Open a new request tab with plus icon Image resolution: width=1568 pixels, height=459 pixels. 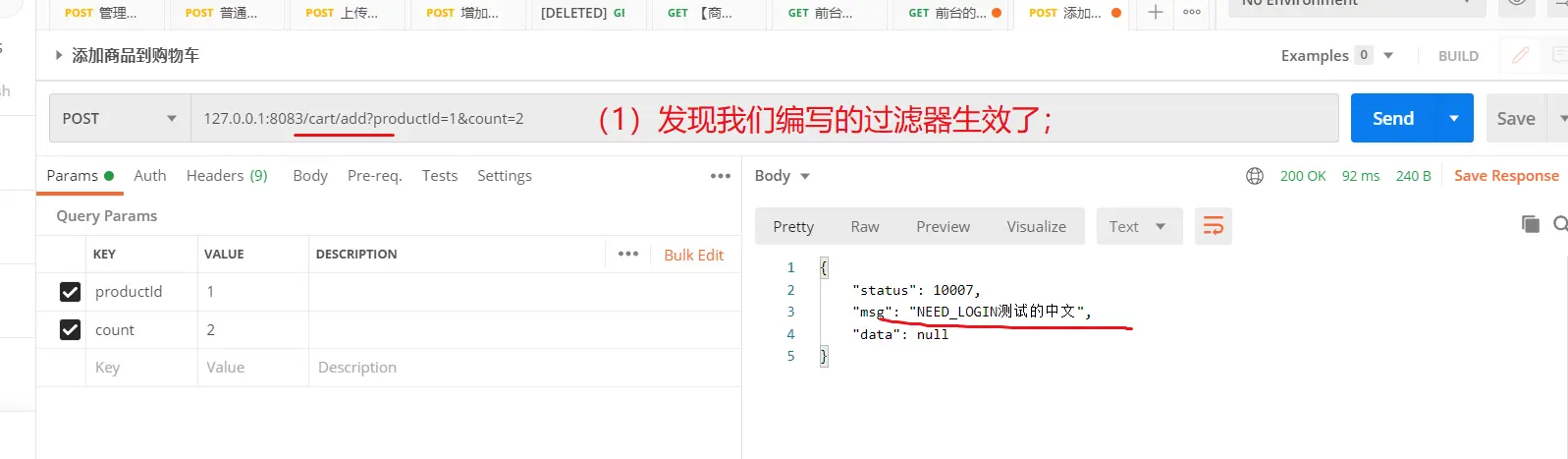tap(1156, 12)
